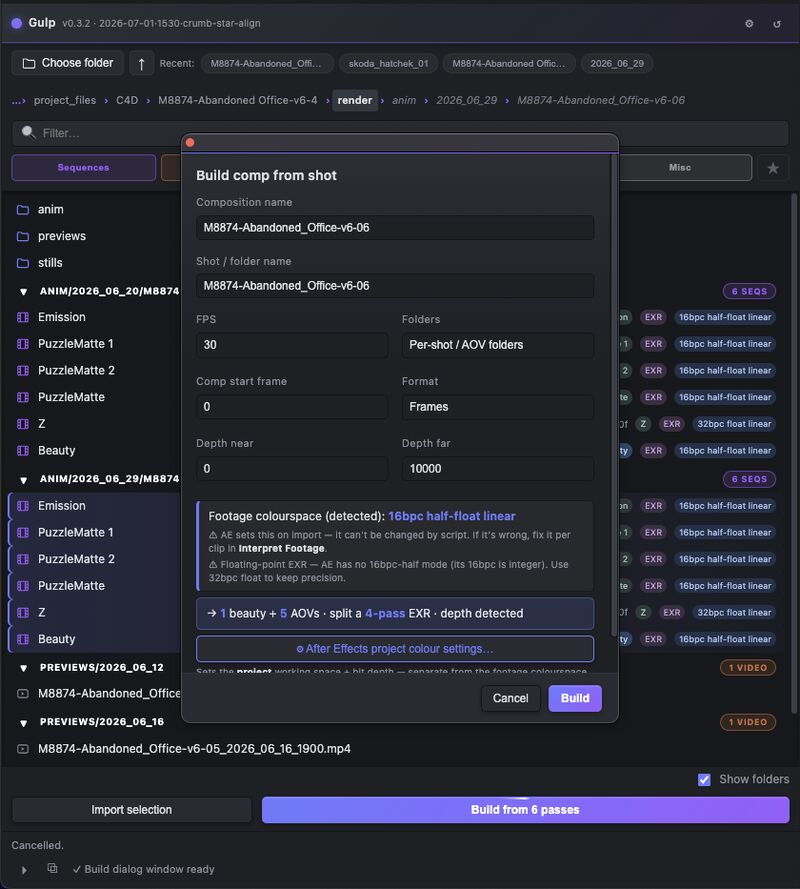Screen dimensions: 800x889
Task: Open the Format dropdown showing Frames
Action: [497, 407]
